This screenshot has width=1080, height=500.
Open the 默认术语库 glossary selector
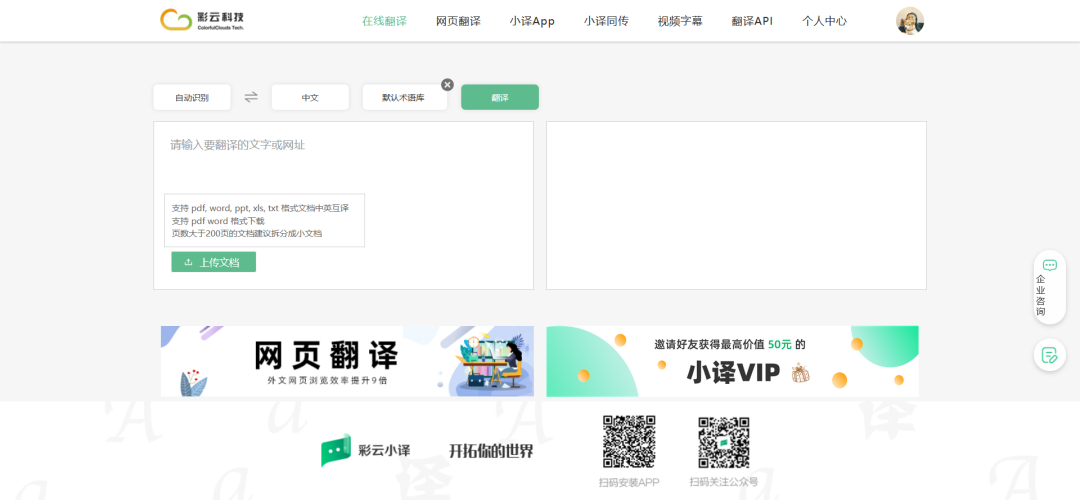click(404, 97)
